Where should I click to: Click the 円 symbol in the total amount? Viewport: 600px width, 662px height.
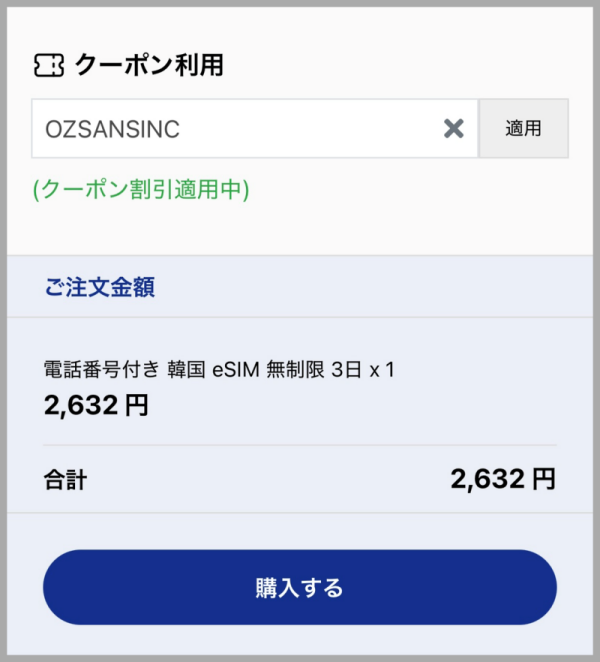(x=544, y=479)
